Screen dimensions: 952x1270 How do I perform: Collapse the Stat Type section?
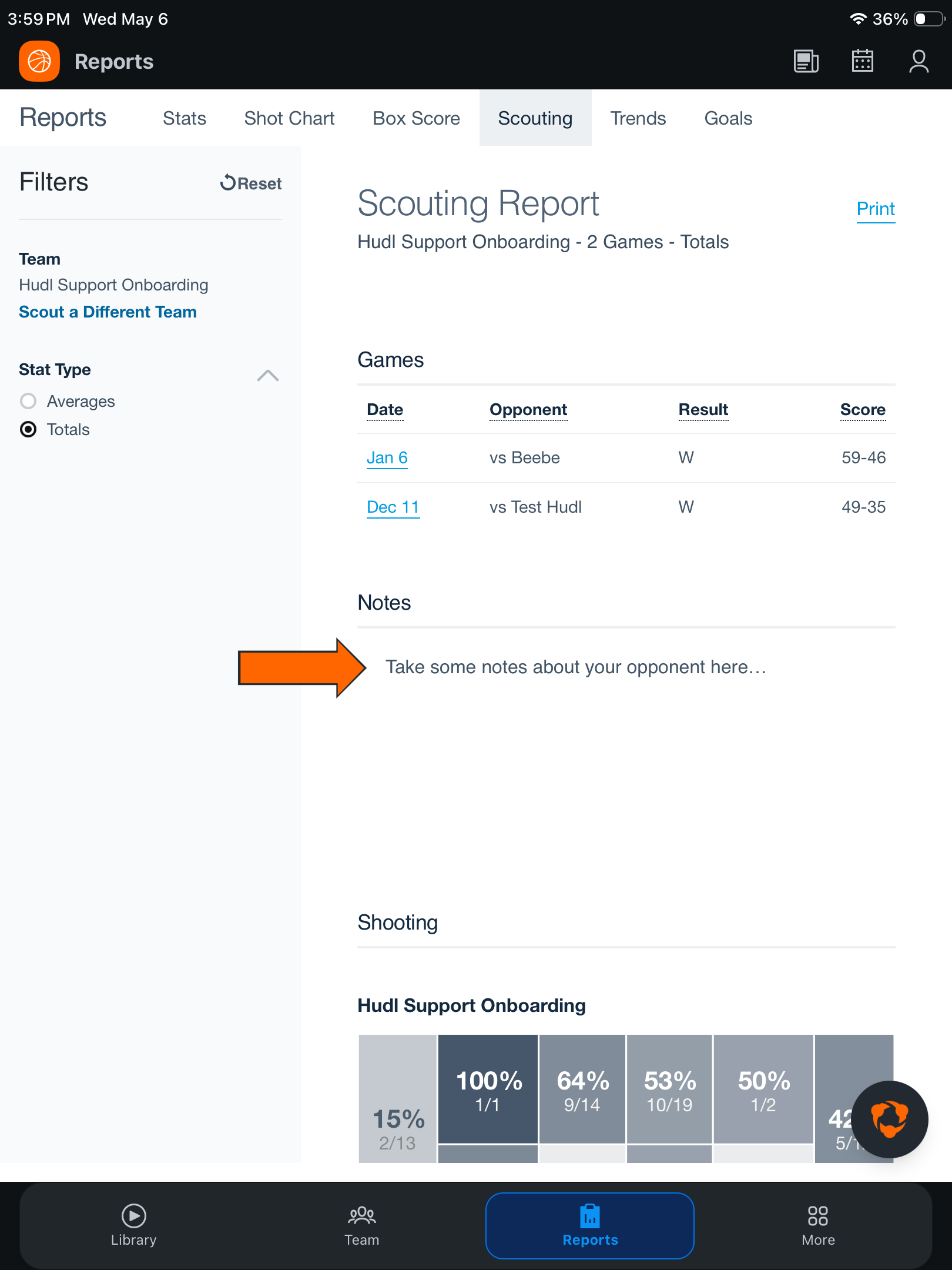[268, 375]
